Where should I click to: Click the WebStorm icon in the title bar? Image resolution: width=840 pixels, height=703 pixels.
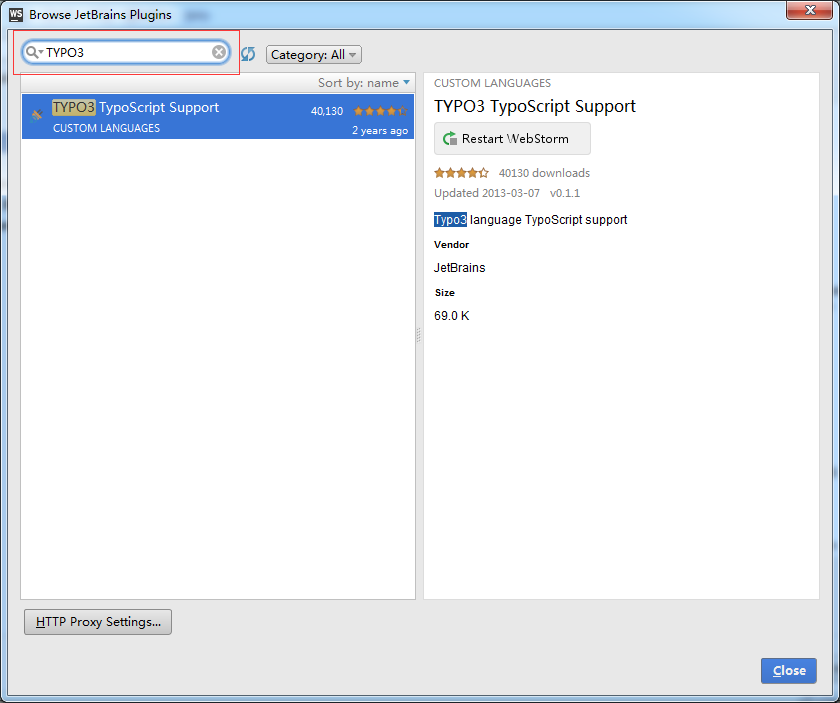pyautogui.click(x=16, y=14)
